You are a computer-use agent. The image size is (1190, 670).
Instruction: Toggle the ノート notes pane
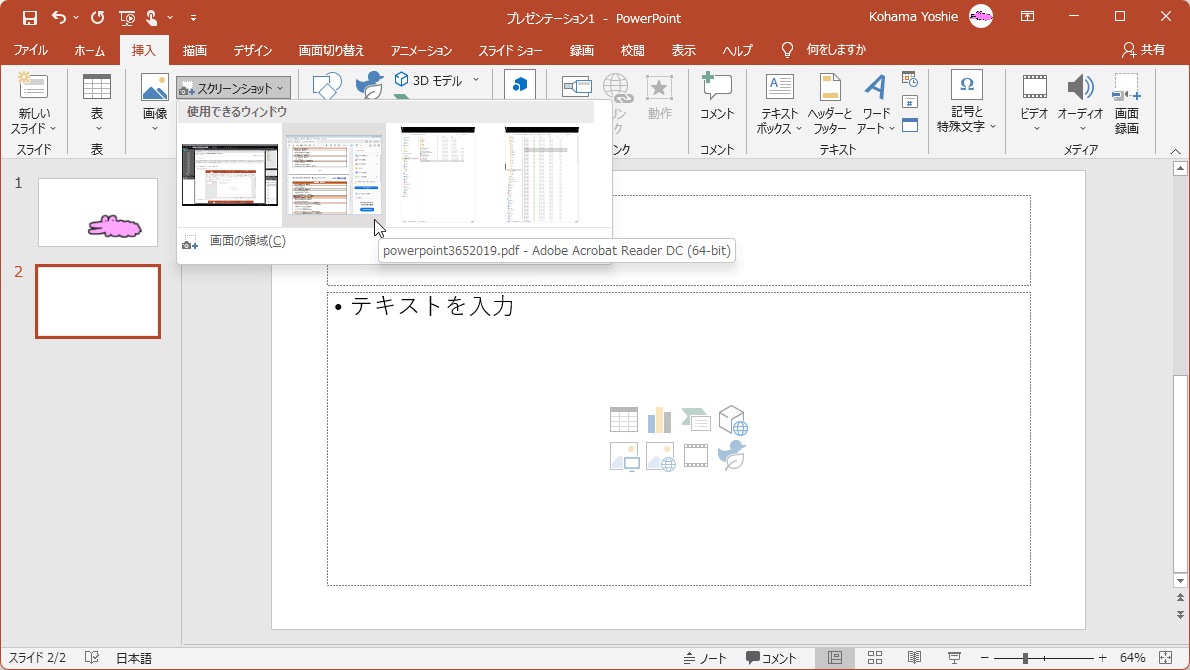(705, 658)
